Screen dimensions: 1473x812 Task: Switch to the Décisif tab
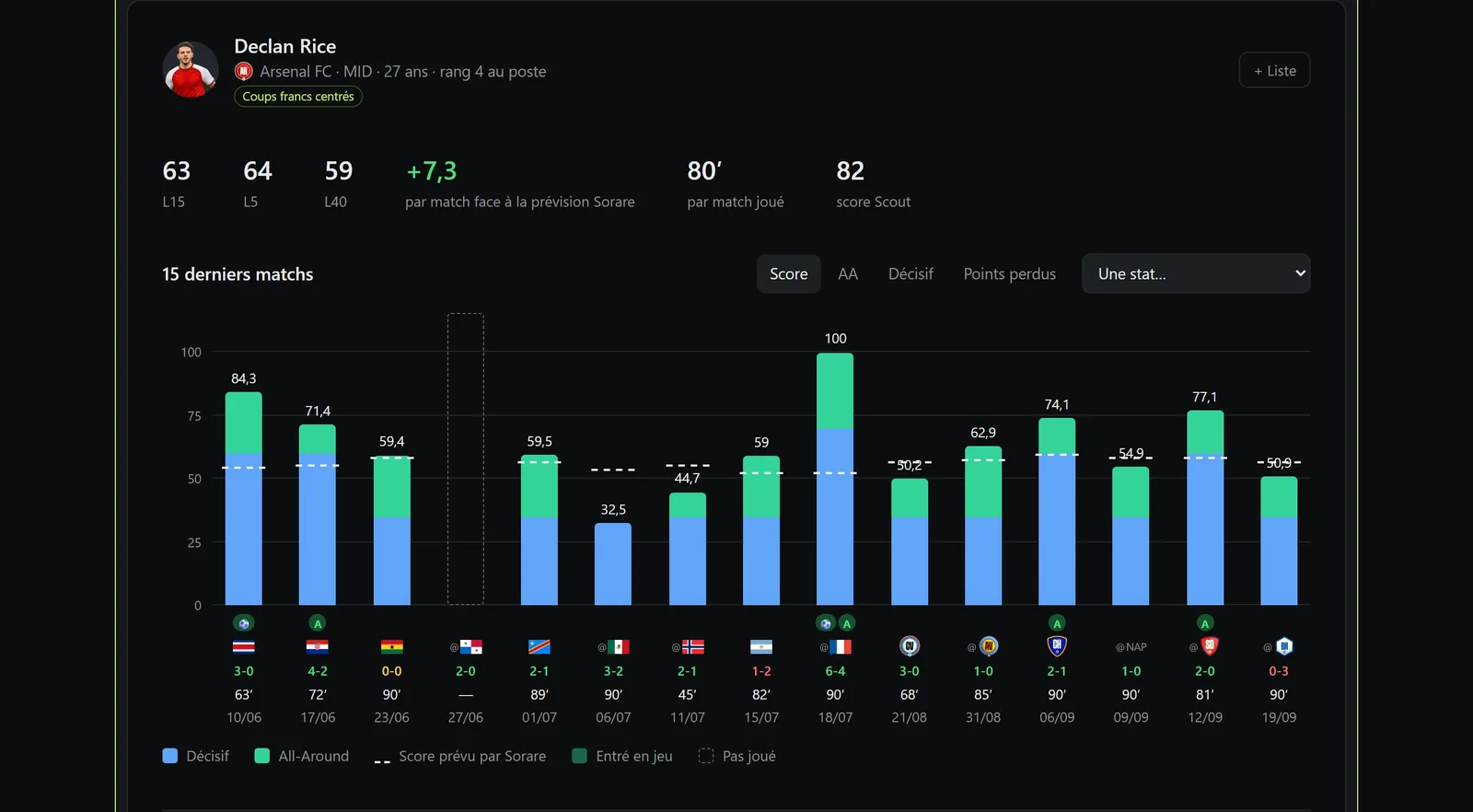click(910, 273)
